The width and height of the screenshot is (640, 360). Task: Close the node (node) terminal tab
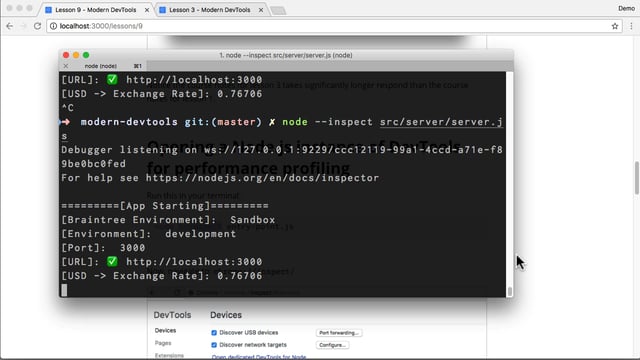pos(66,66)
